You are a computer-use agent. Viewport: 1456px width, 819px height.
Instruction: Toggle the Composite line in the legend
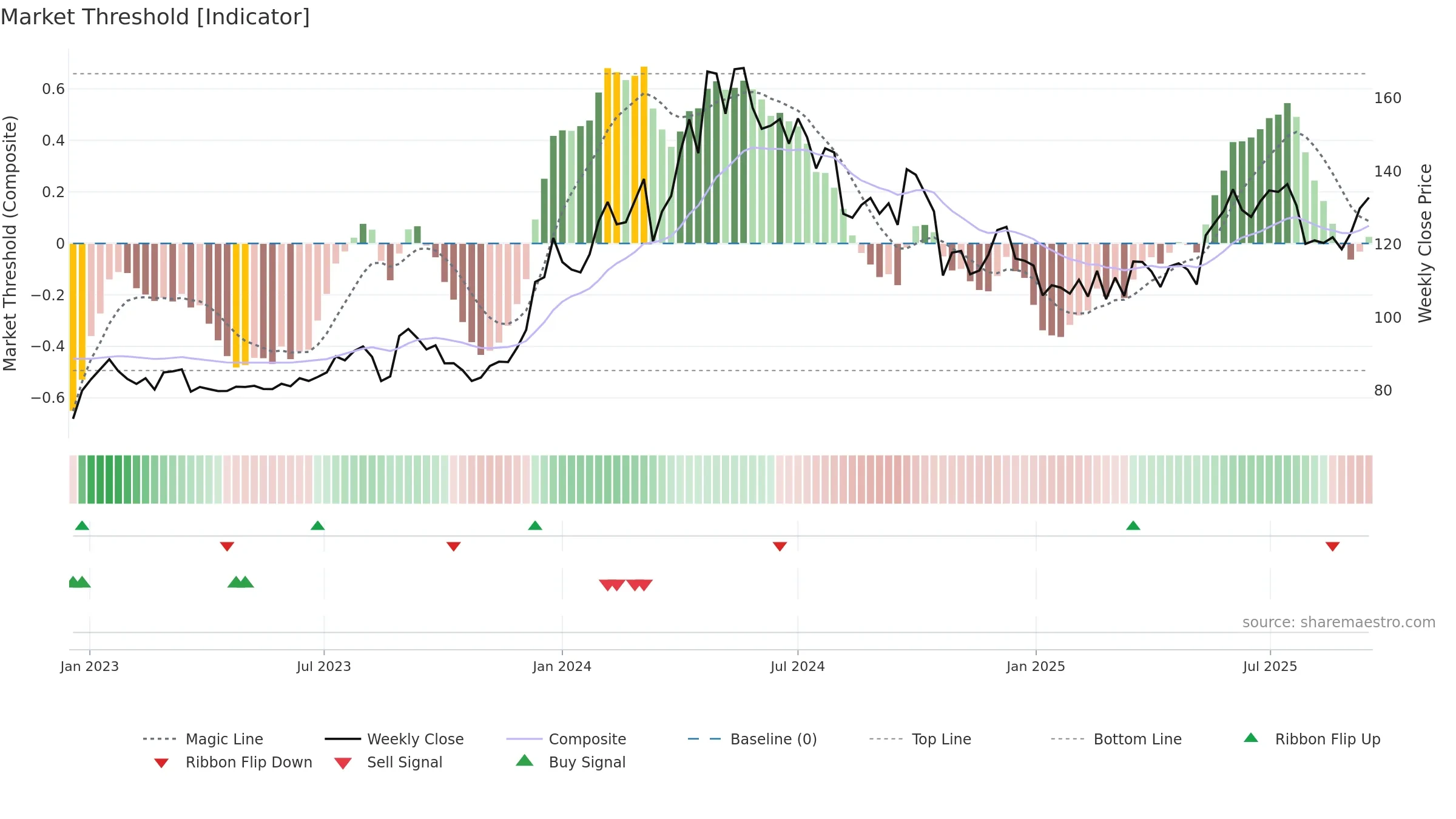pos(567,739)
